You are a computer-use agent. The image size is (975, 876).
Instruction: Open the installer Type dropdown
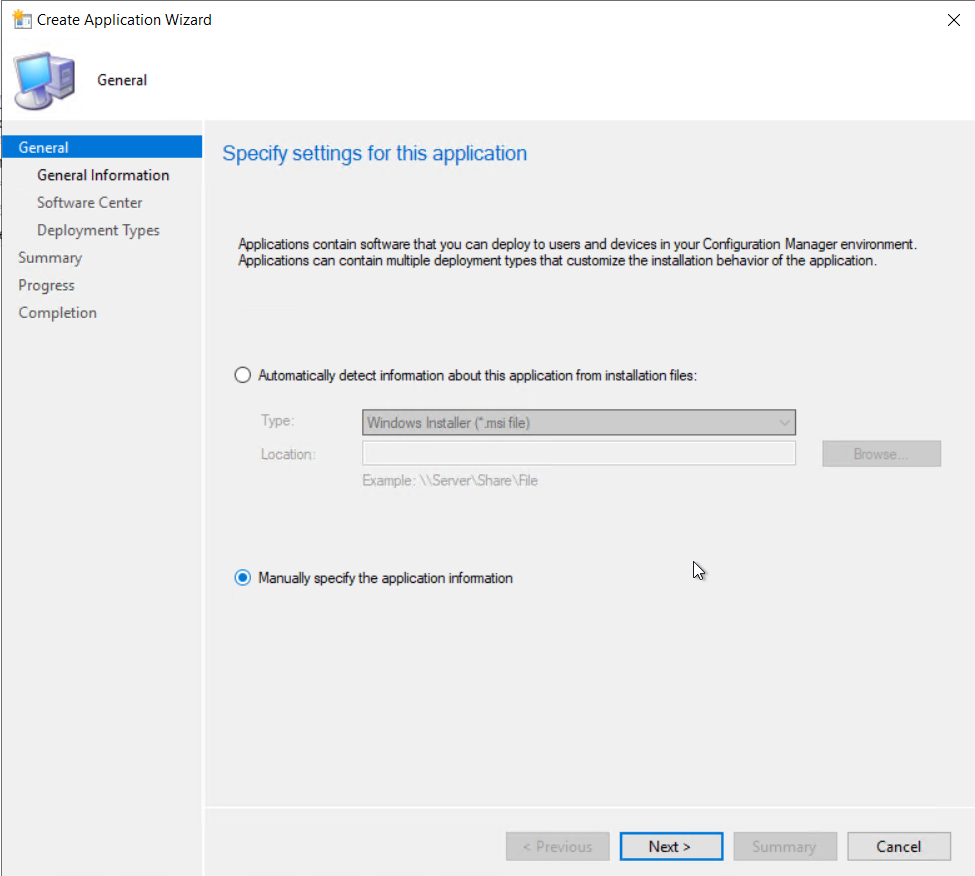click(784, 422)
